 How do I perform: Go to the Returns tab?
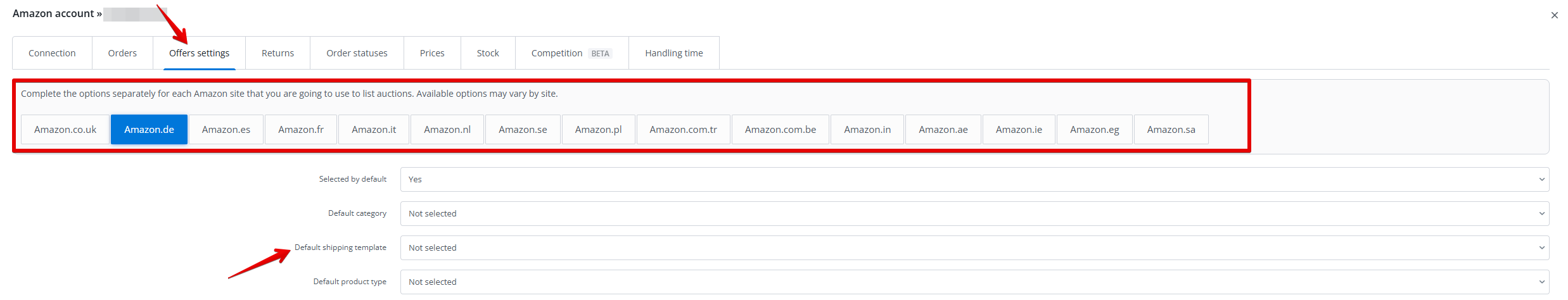pyautogui.click(x=277, y=53)
